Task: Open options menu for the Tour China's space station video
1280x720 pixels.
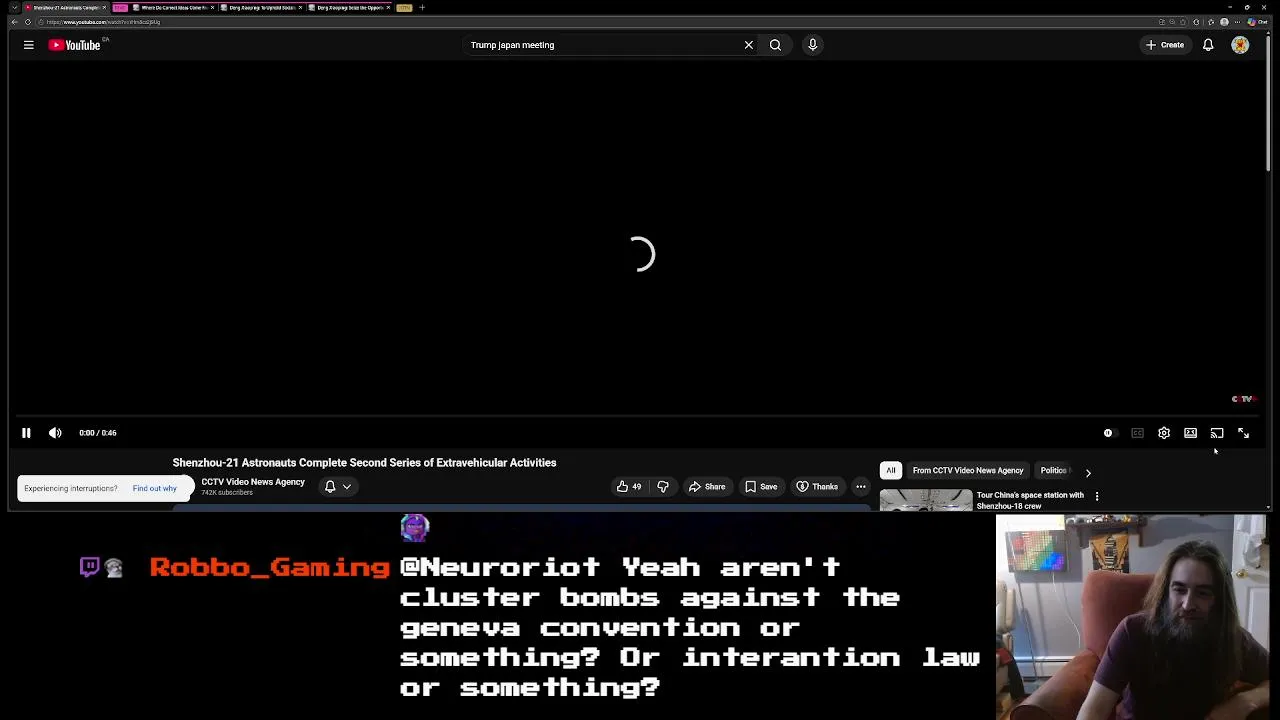Action: pos(1096,496)
